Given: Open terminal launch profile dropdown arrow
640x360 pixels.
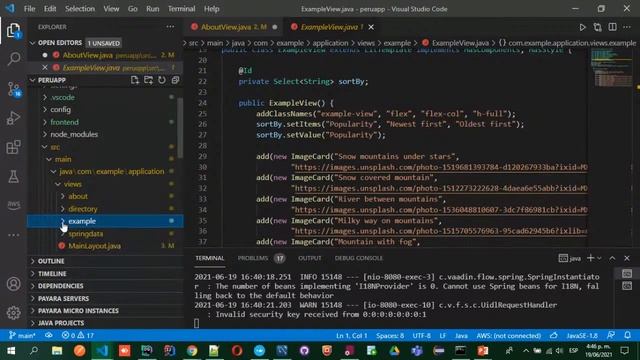Looking at the screenshot, I should pos(599,258).
